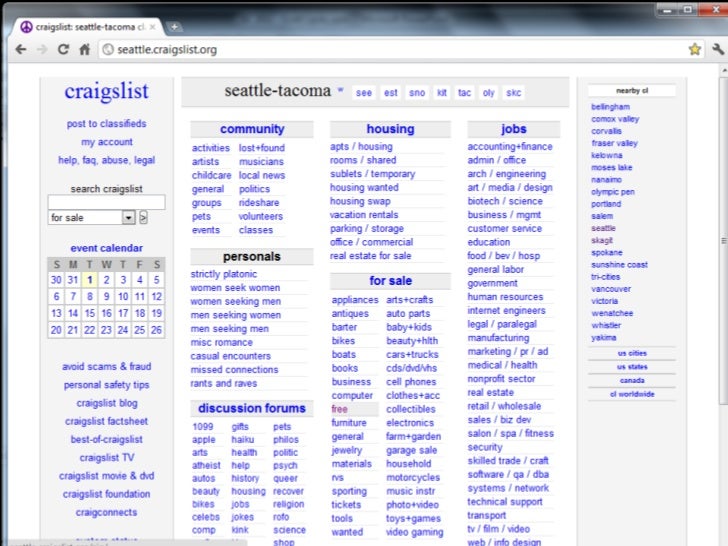Close the craigslist seattle-tacoma tab
Image resolution: width=728 pixels, height=546 pixels.
click(x=152, y=27)
